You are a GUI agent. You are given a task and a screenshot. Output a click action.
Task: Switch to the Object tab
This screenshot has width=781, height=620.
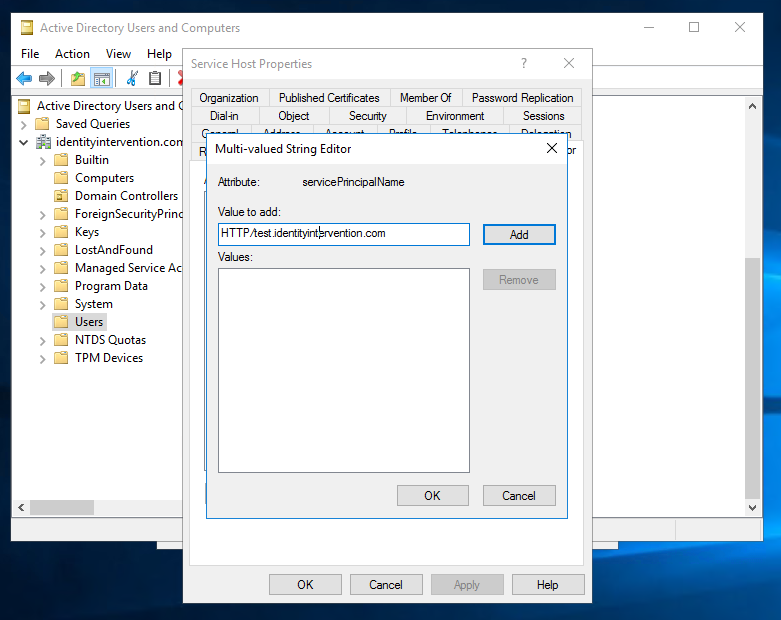(294, 116)
